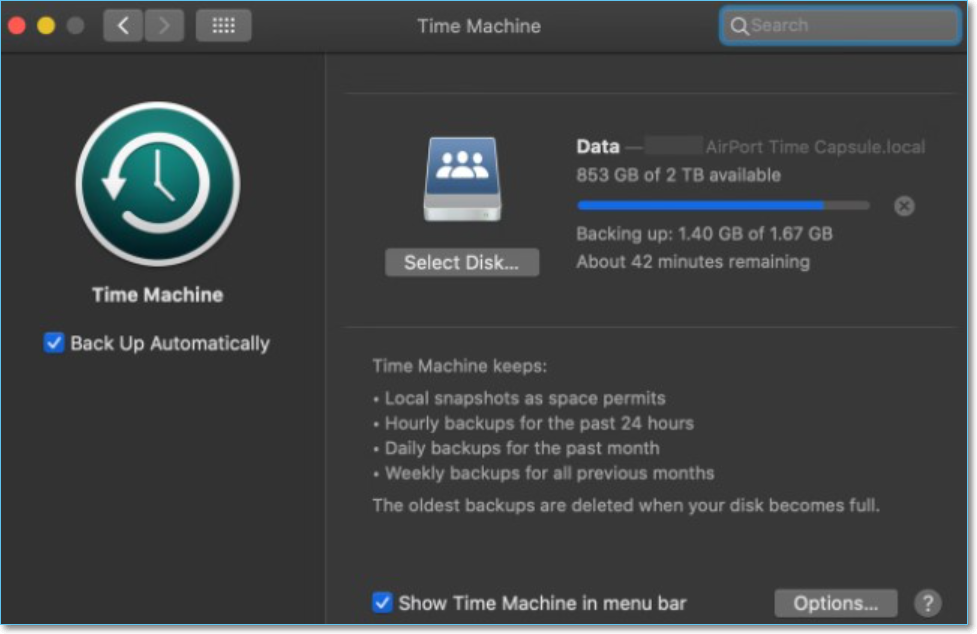This screenshot has height=634, width=977.
Task: Open the Select Disk chooser
Action: coord(463,262)
